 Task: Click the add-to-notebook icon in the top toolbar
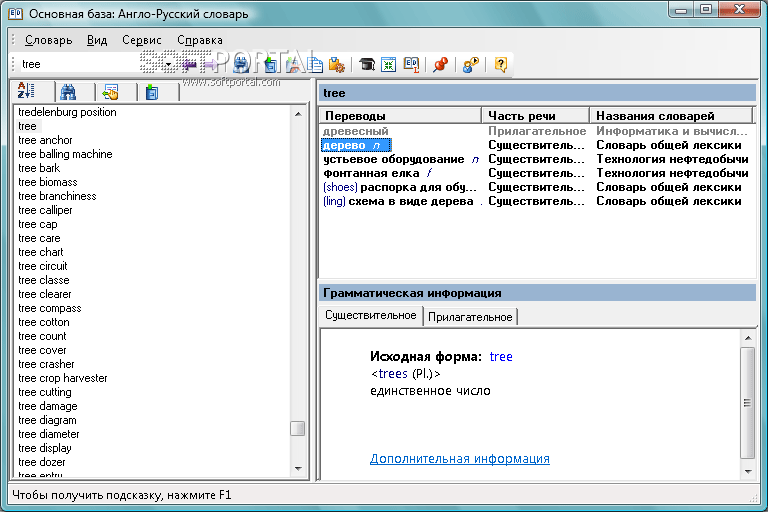click(270, 65)
